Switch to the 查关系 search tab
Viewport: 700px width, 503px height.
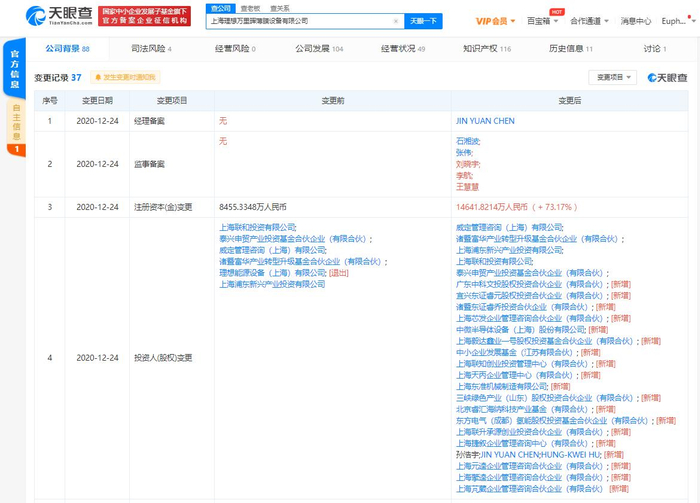tap(279, 8)
